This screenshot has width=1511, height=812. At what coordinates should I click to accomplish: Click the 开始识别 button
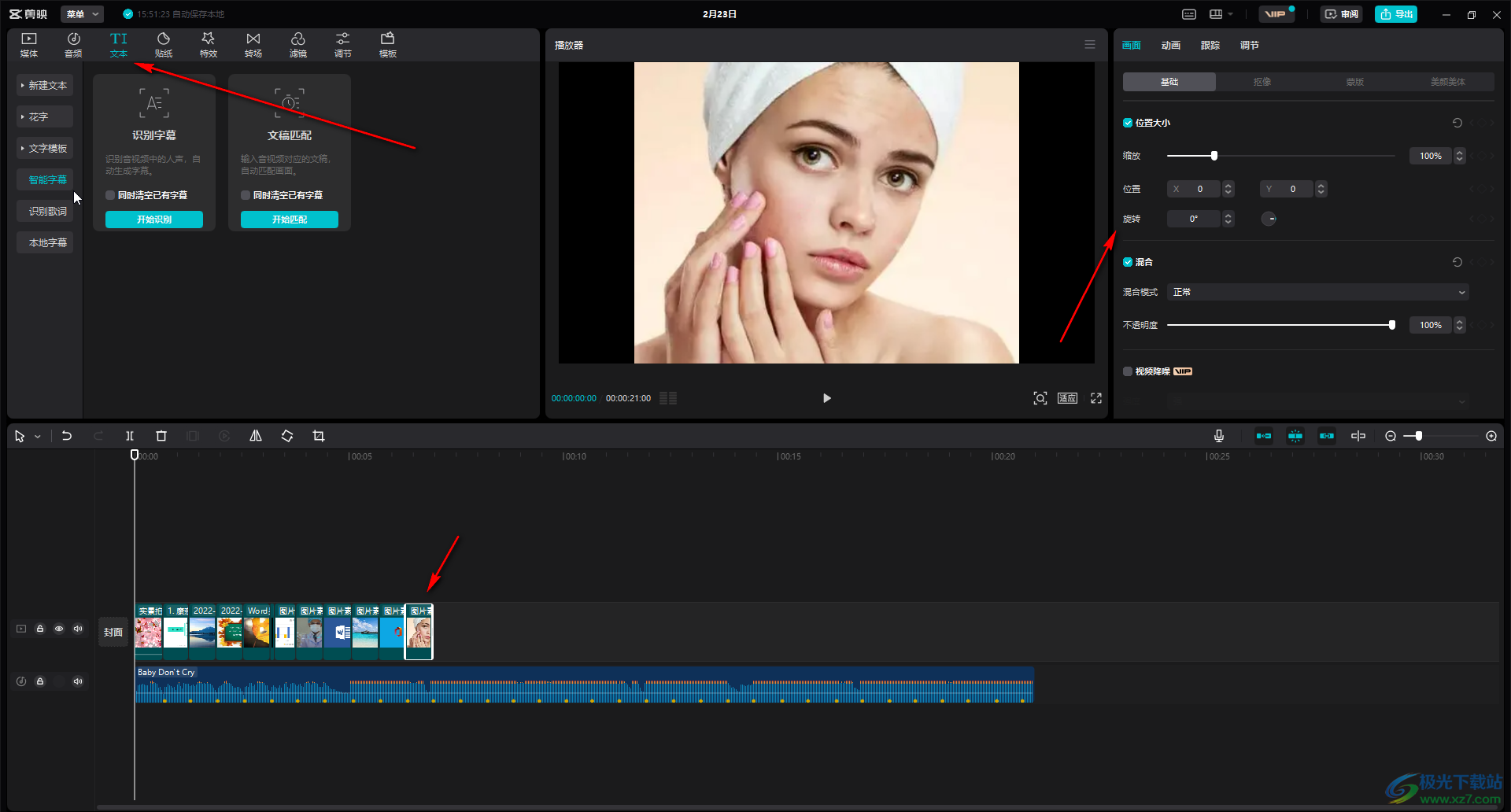[154, 220]
